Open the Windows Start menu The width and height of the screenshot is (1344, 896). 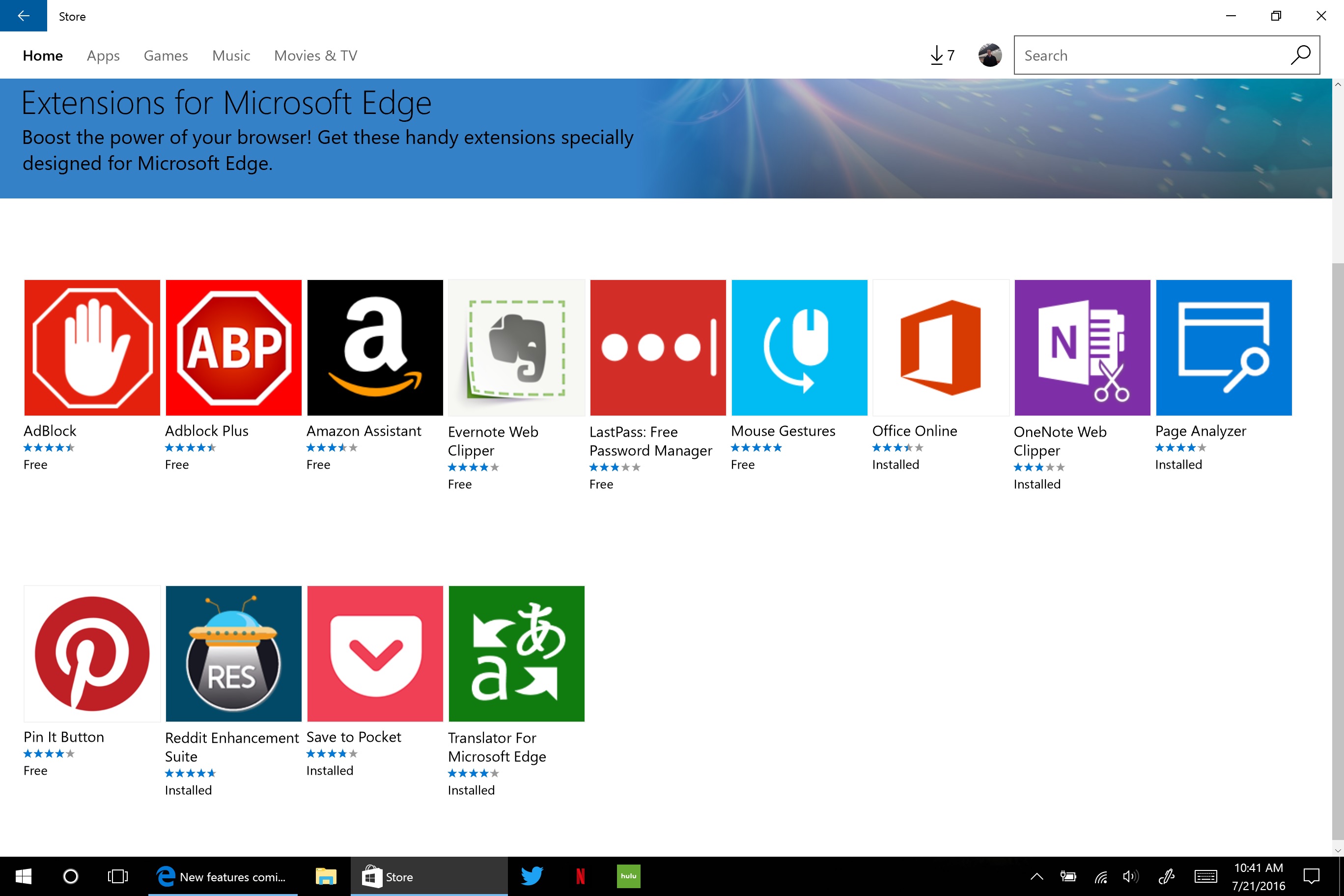pyautogui.click(x=24, y=876)
